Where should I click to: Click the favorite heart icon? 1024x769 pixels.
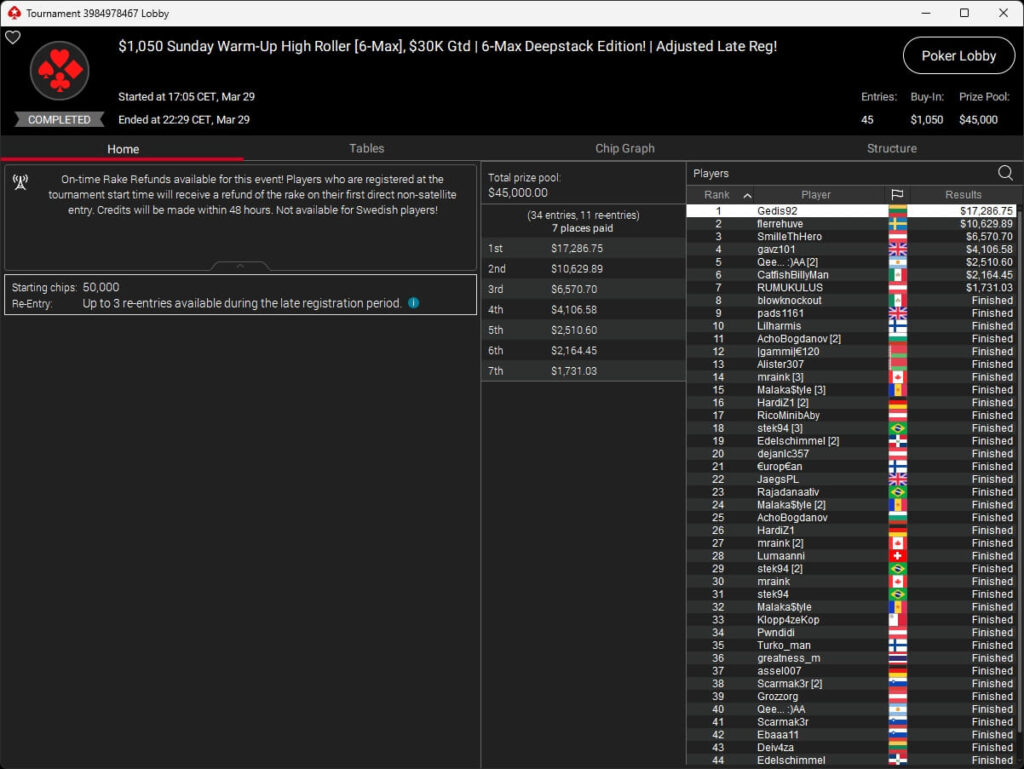click(13, 37)
